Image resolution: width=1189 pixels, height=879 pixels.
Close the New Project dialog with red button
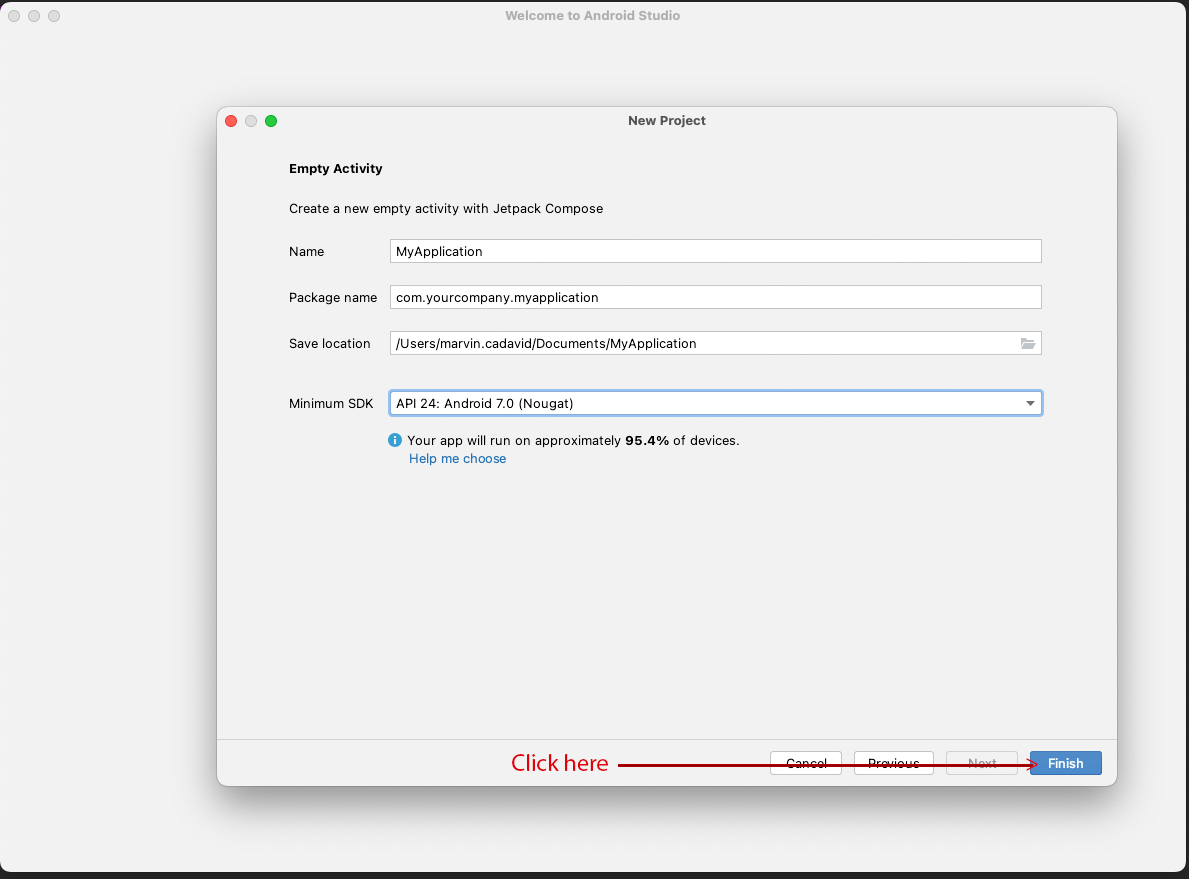click(231, 121)
